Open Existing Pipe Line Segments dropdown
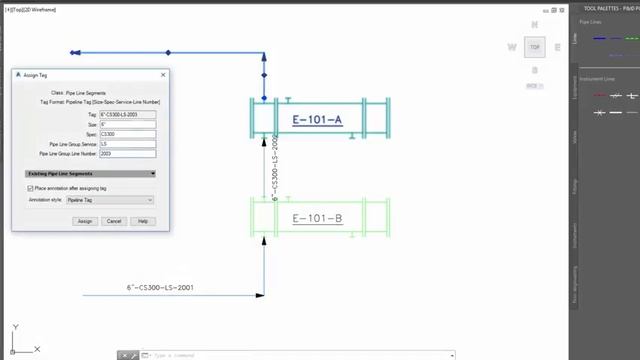 click(90, 174)
